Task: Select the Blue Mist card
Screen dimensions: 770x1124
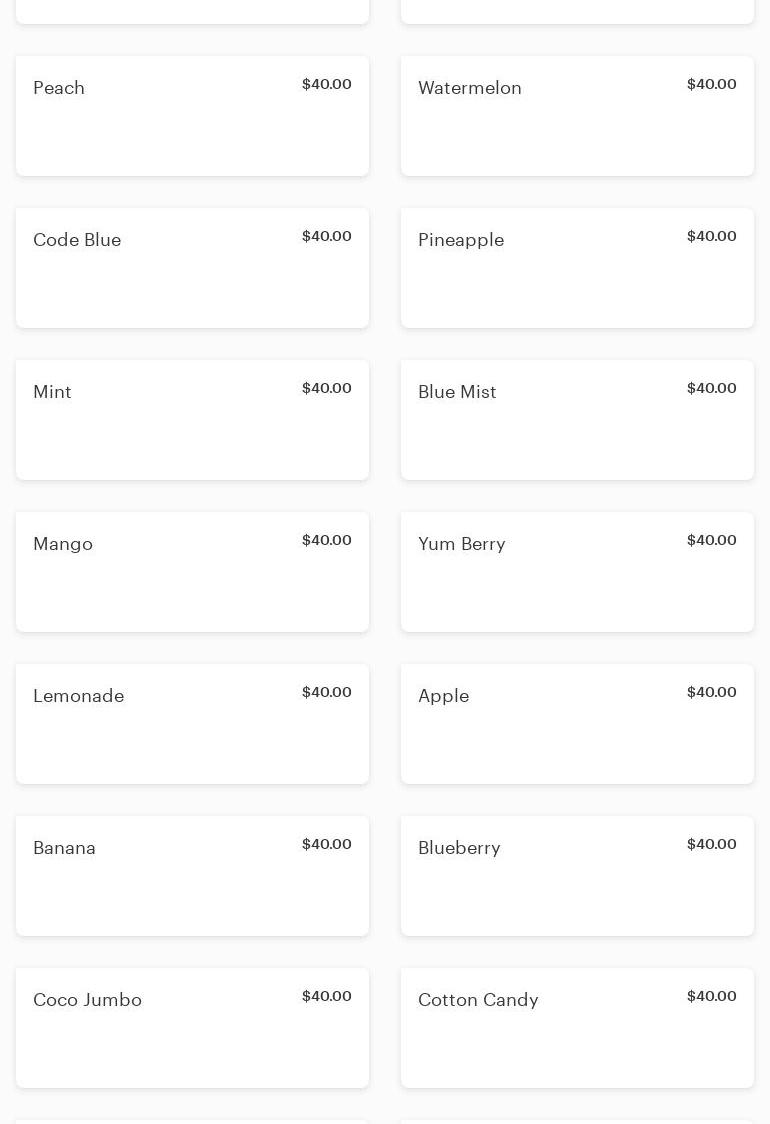Action: pyautogui.click(x=577, y=420)
